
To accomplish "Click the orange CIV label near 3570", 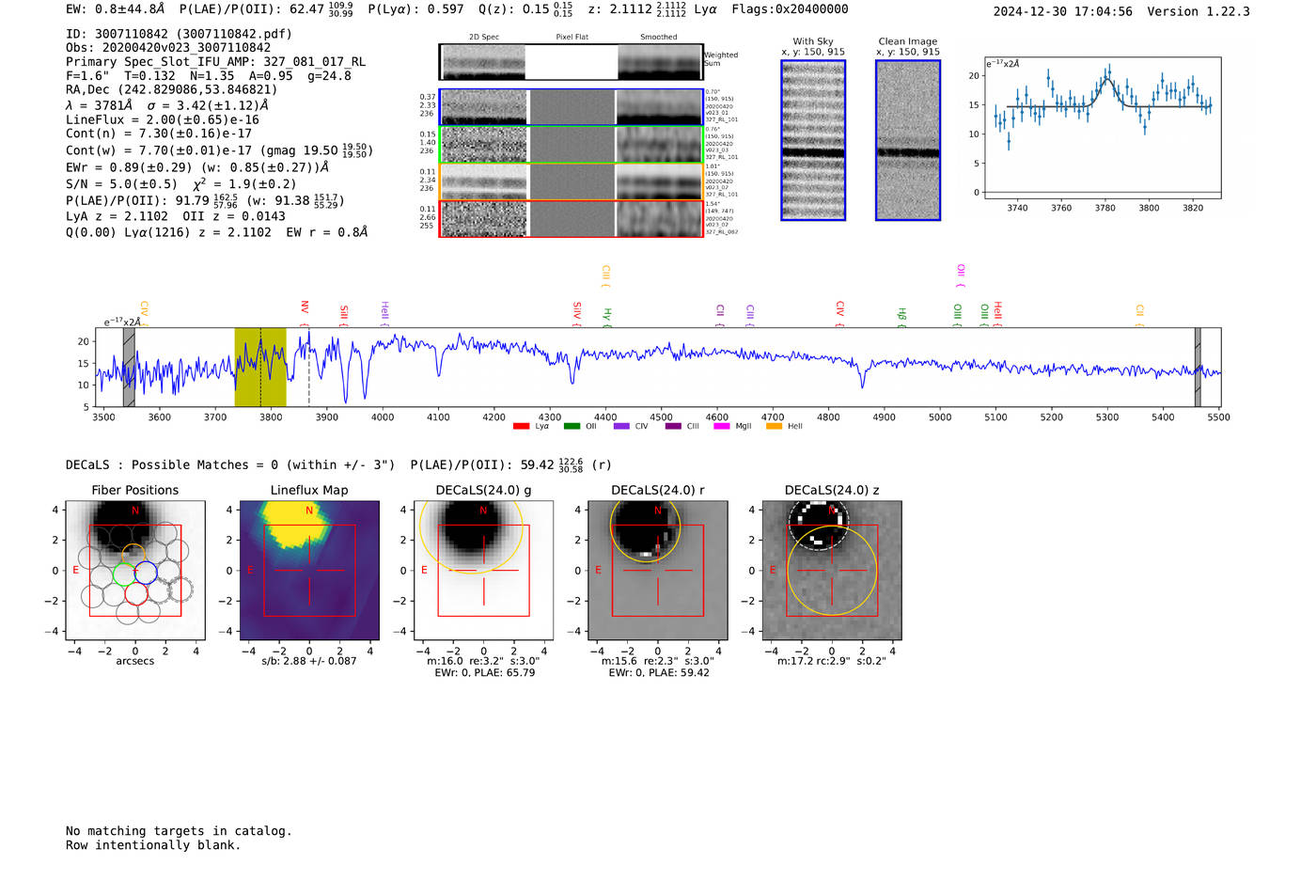I will click(x=144, y=311).
